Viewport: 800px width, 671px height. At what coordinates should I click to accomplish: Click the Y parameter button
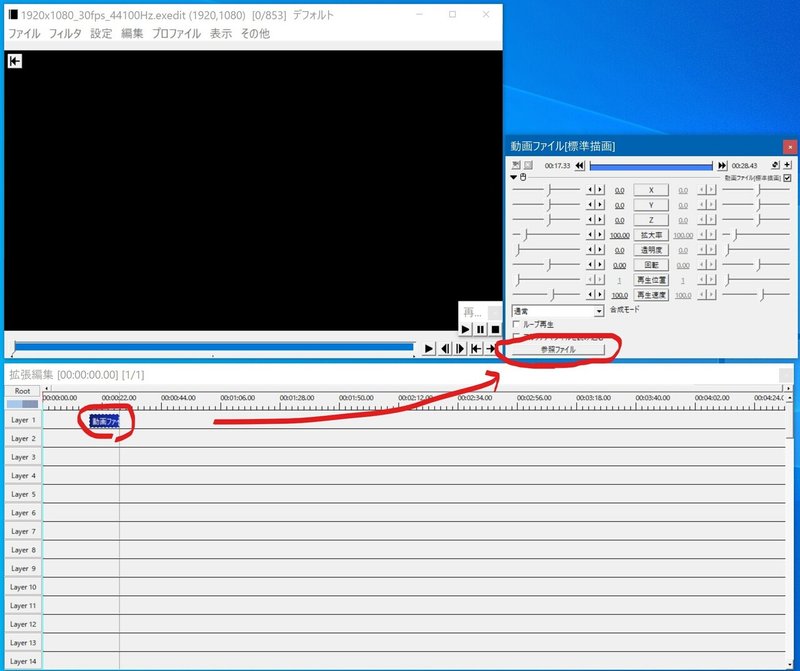coord(651,205)
